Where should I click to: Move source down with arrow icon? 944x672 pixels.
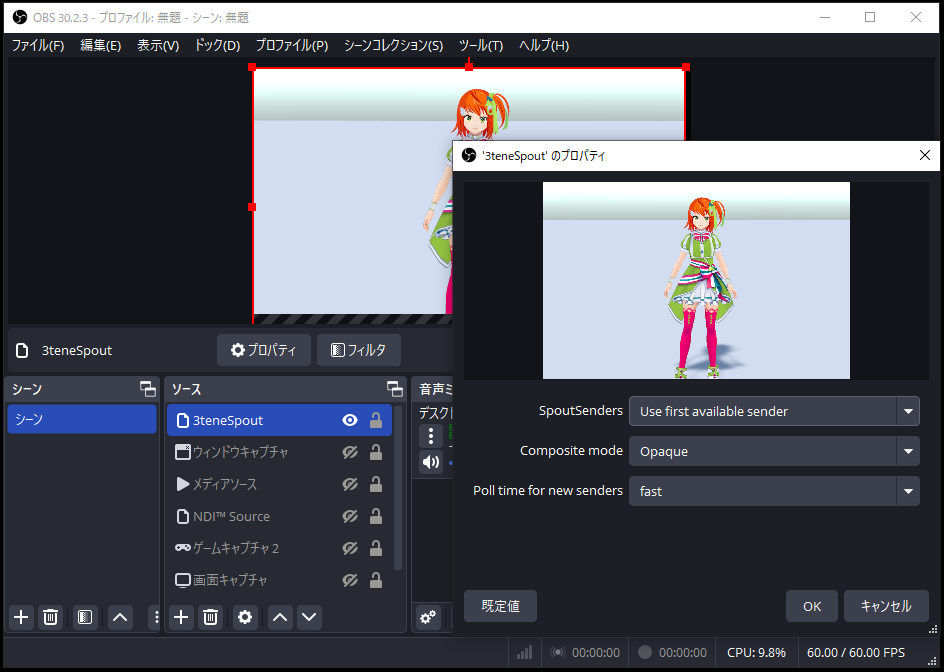point(309,617)
